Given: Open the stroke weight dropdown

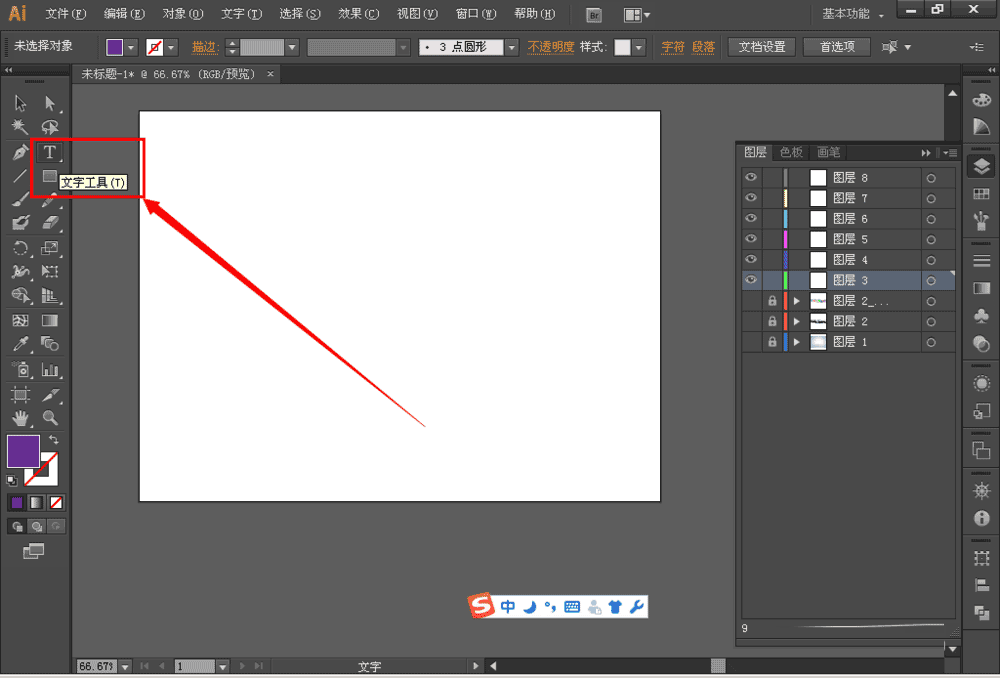Looking at the screenshot, I should 292,47.
